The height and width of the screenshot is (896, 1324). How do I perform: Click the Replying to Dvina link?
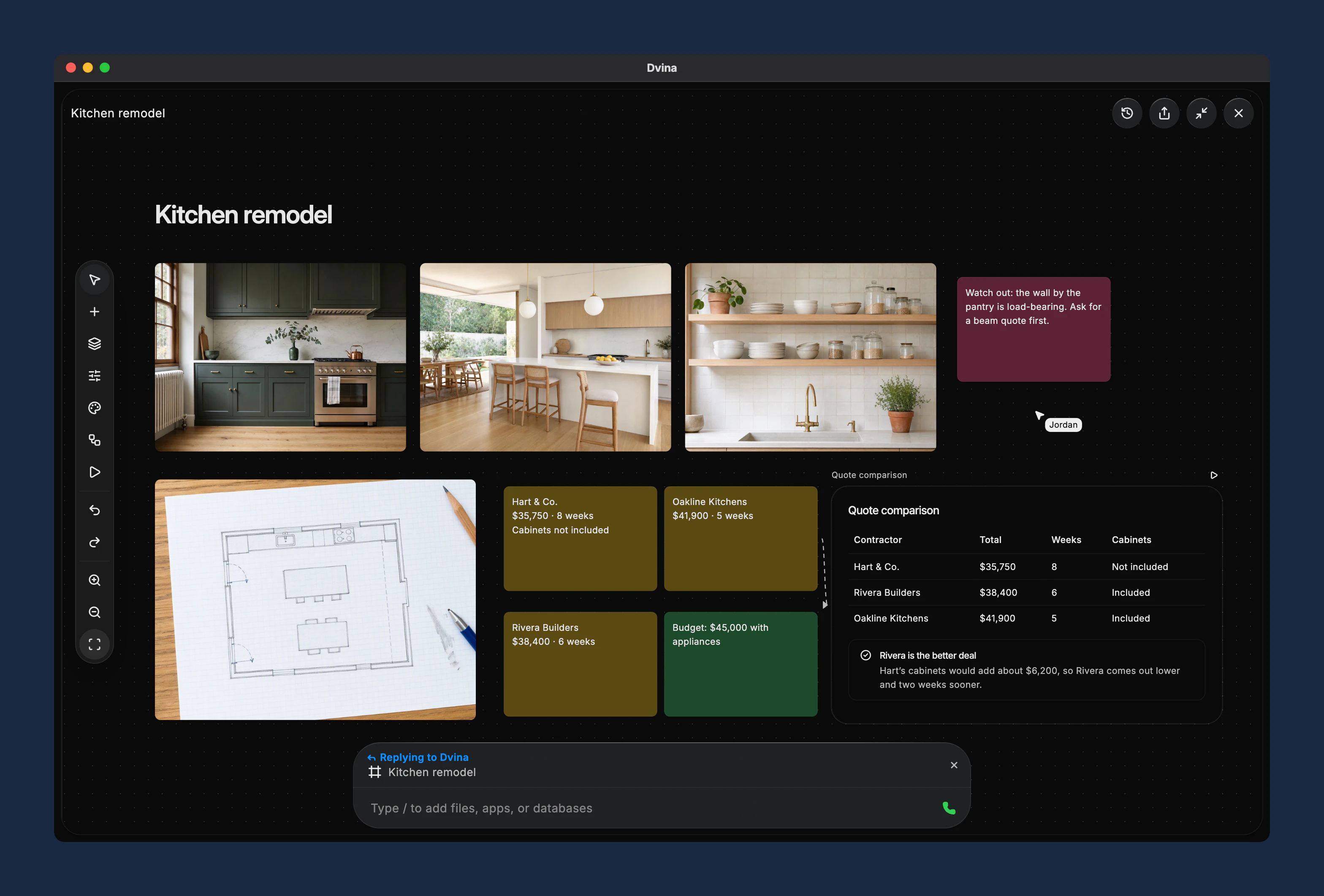tap(418, 757)
